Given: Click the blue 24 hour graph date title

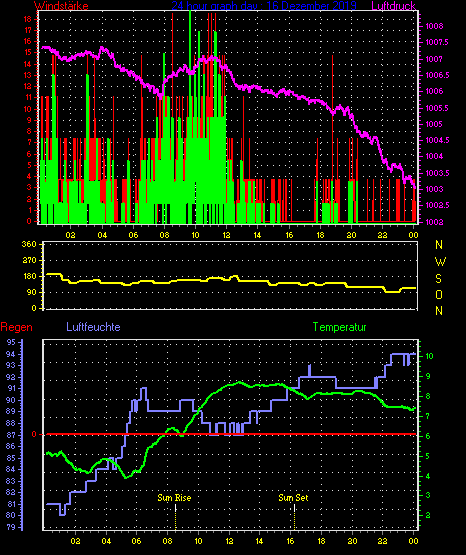Looking at the screenshot, I should [264, 6].
